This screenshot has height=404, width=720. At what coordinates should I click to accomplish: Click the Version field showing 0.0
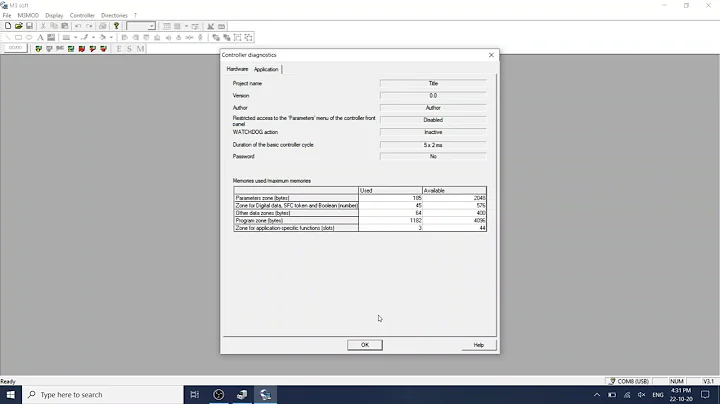[x=433, y=95]
